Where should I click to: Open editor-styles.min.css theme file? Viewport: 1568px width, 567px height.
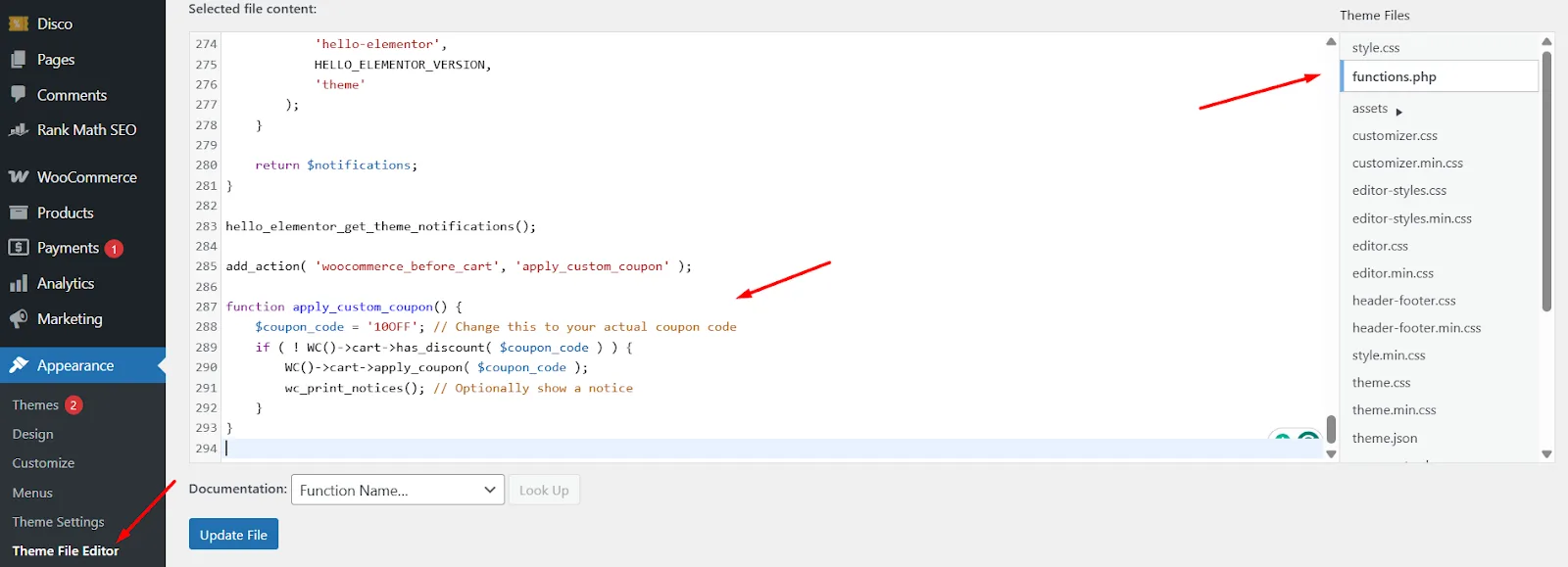coord(1412,218)
